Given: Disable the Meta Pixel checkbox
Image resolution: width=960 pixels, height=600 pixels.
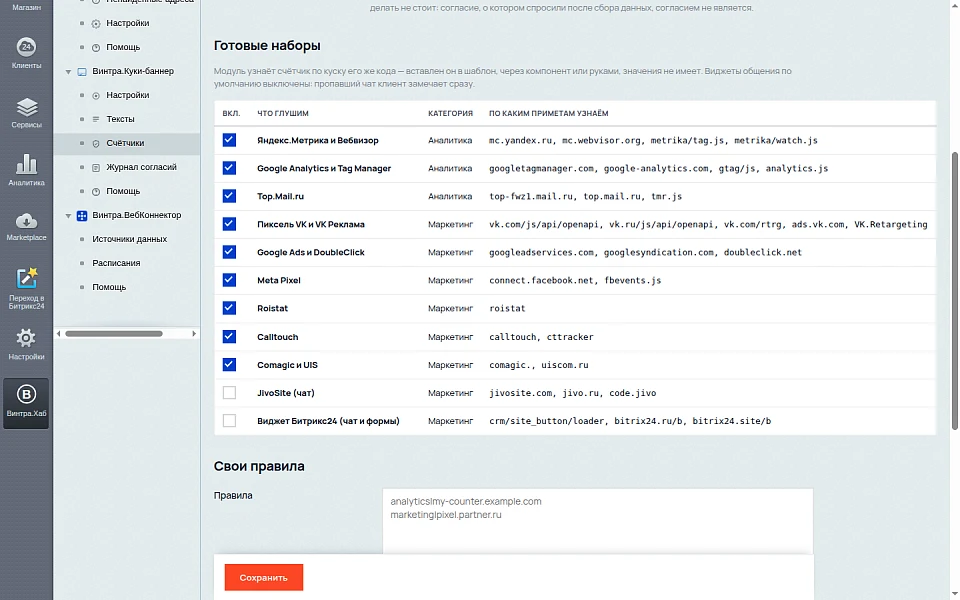Looking at the screenshot, I should click(229, 280).
